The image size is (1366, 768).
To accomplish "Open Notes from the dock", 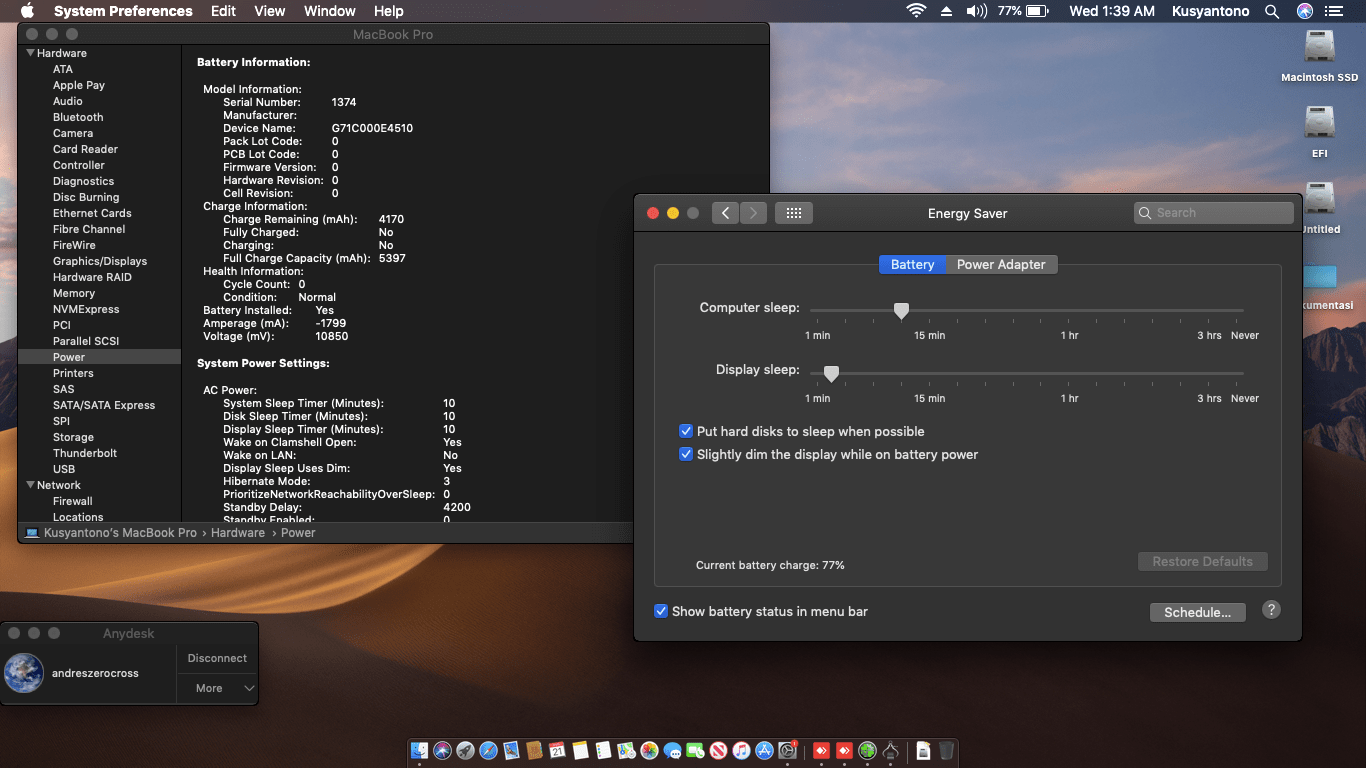I will 580,750.
